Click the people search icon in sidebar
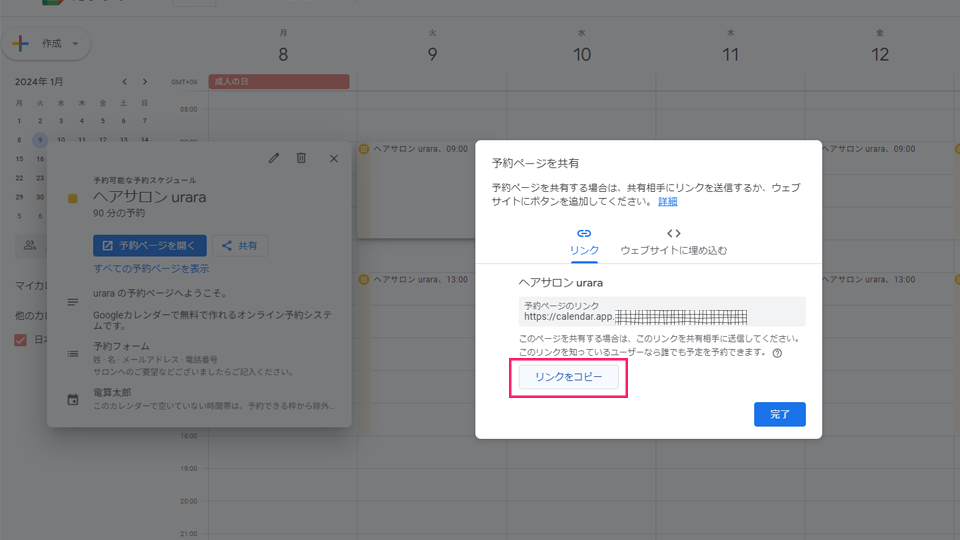The image size is (960, 540). (29, 246)
